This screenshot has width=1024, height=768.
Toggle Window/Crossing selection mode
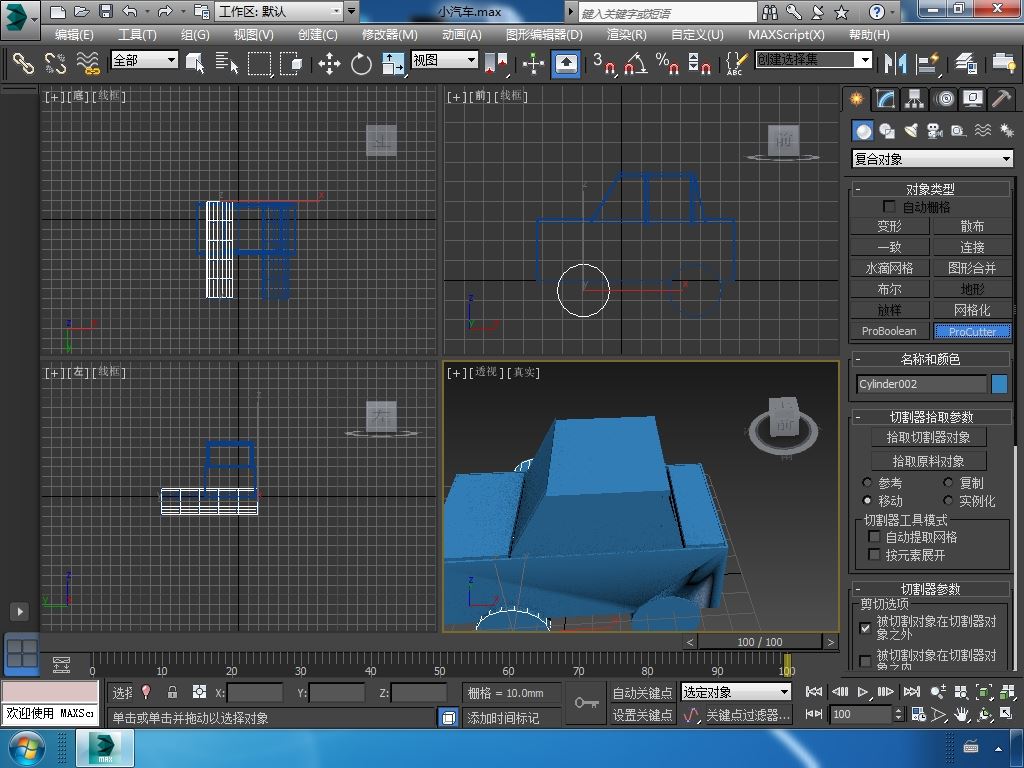tap(291, 63)
